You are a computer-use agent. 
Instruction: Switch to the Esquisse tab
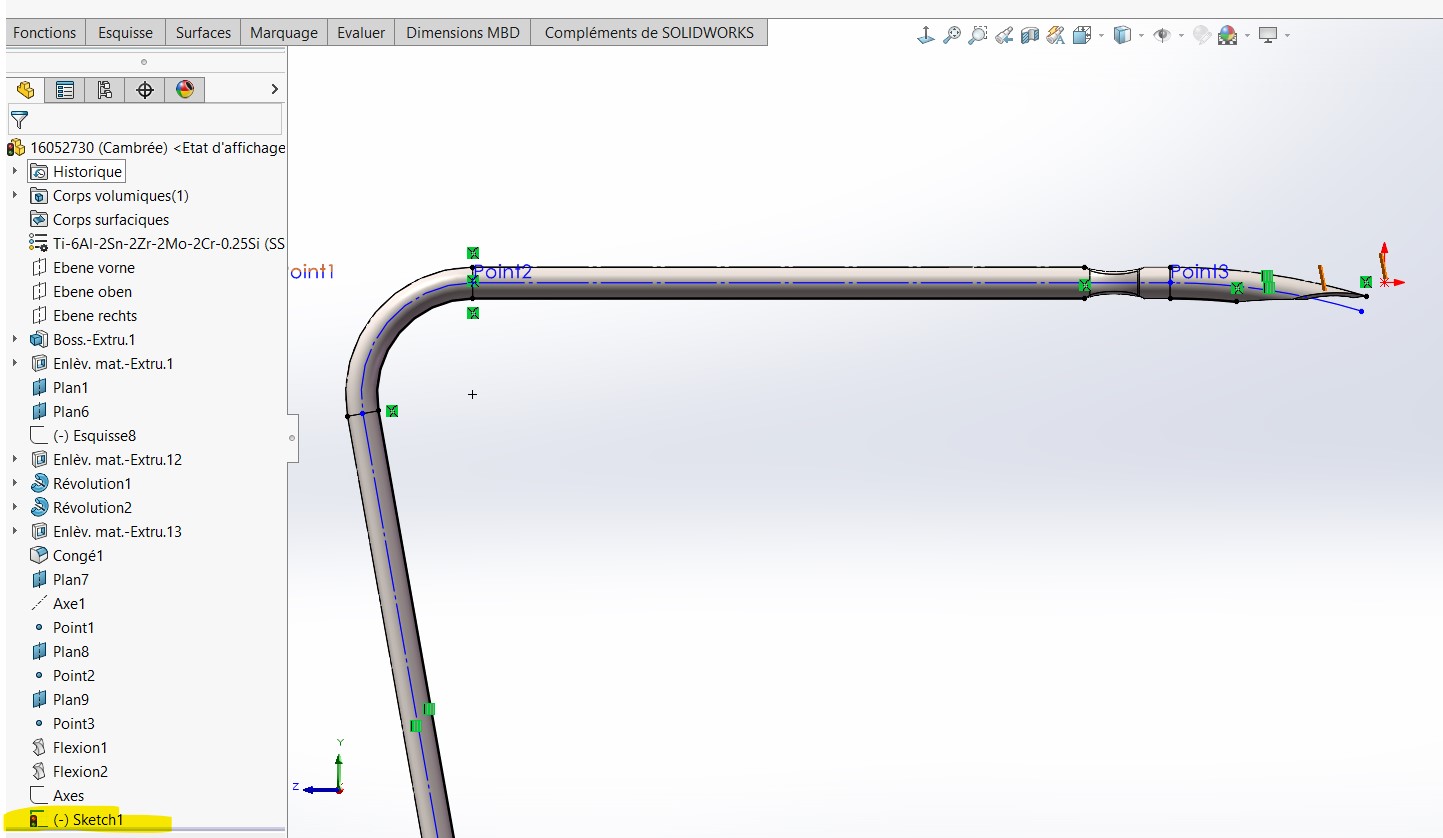[x=125, y=33]
